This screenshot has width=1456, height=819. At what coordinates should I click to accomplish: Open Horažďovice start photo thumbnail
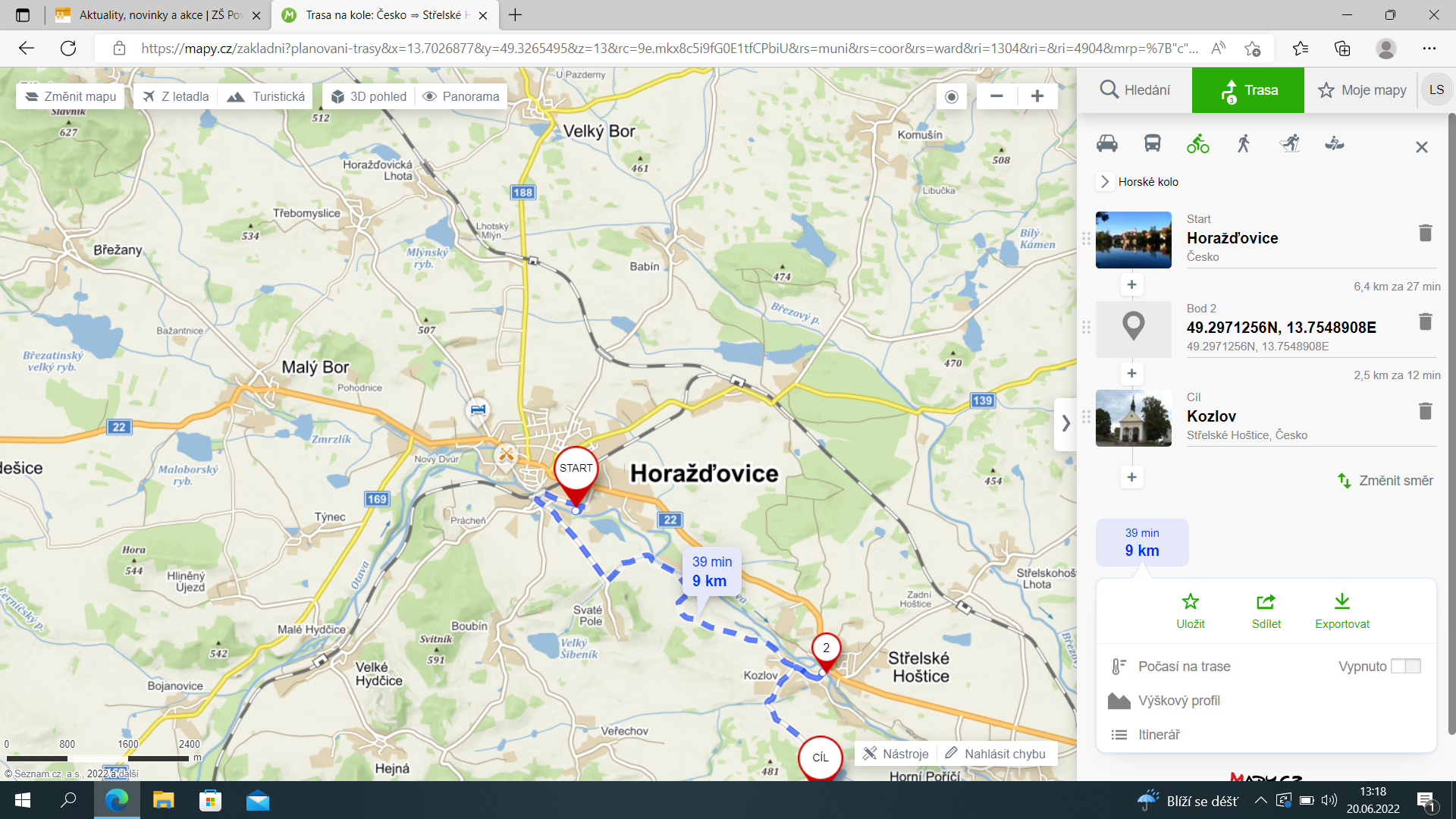pyautogui.click(x=1134, y=240)
